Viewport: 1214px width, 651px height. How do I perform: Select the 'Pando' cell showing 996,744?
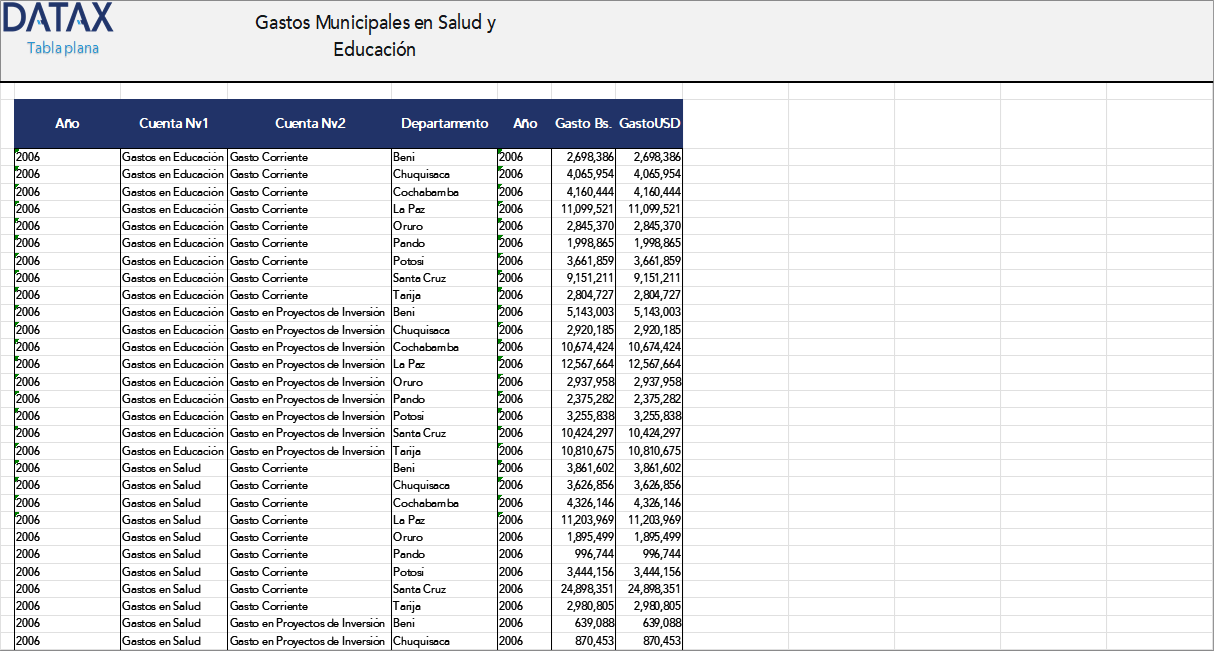point(408,554)
